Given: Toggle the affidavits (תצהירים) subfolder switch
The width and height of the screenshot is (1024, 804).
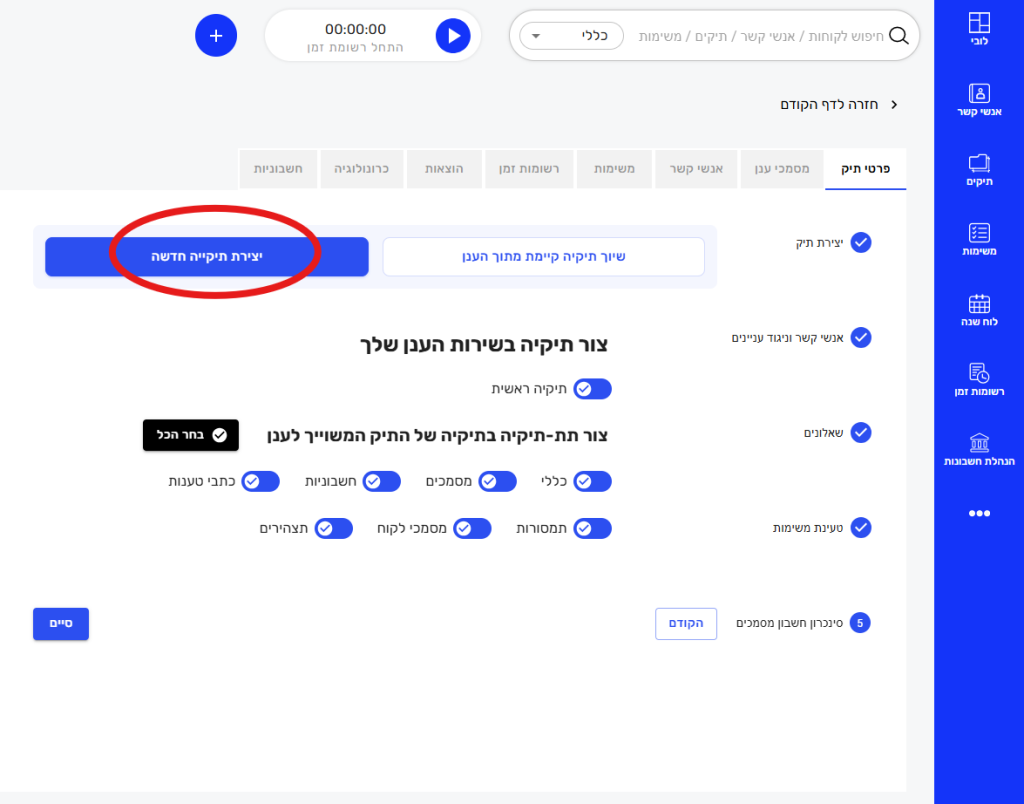Looking at the screenshot, I should pyautogui.click(x=334, y=528).
